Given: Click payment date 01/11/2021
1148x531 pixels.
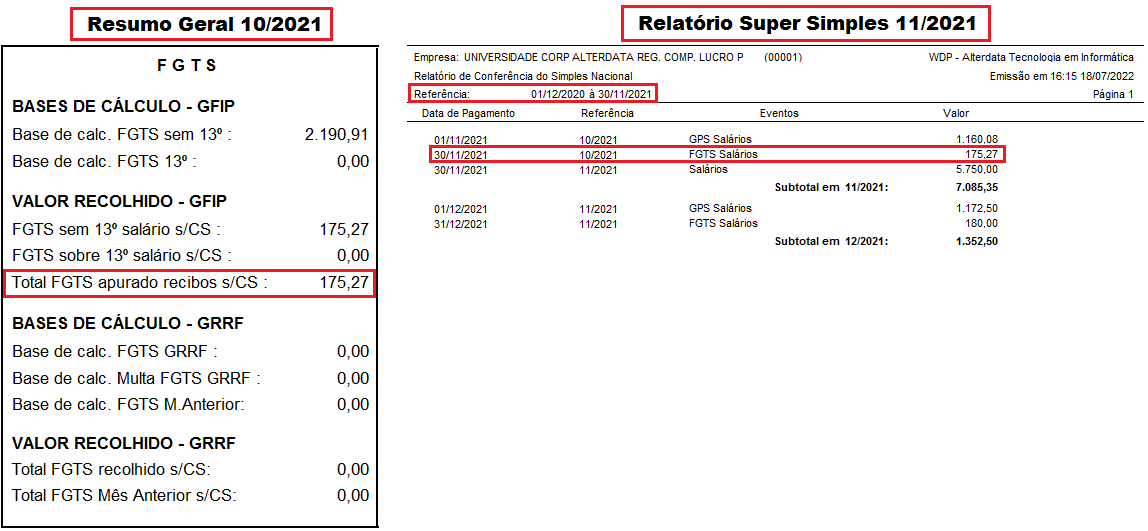Looking at the screenshot, I should point(461,140).
